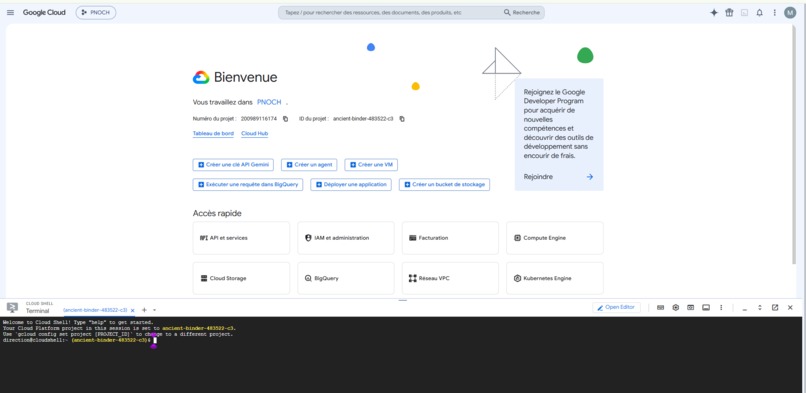Click the Cloud Shell activation icon in header

click(x=744, y=13)
